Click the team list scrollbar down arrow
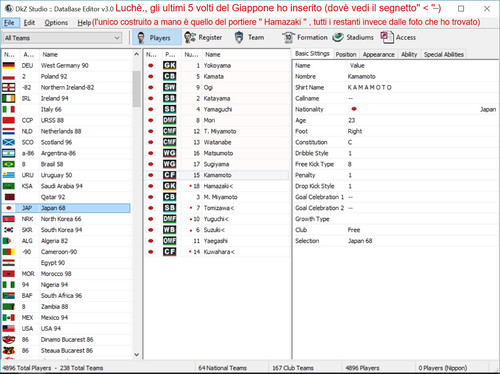The image size is (500, 374). click(x=136, y=355)
